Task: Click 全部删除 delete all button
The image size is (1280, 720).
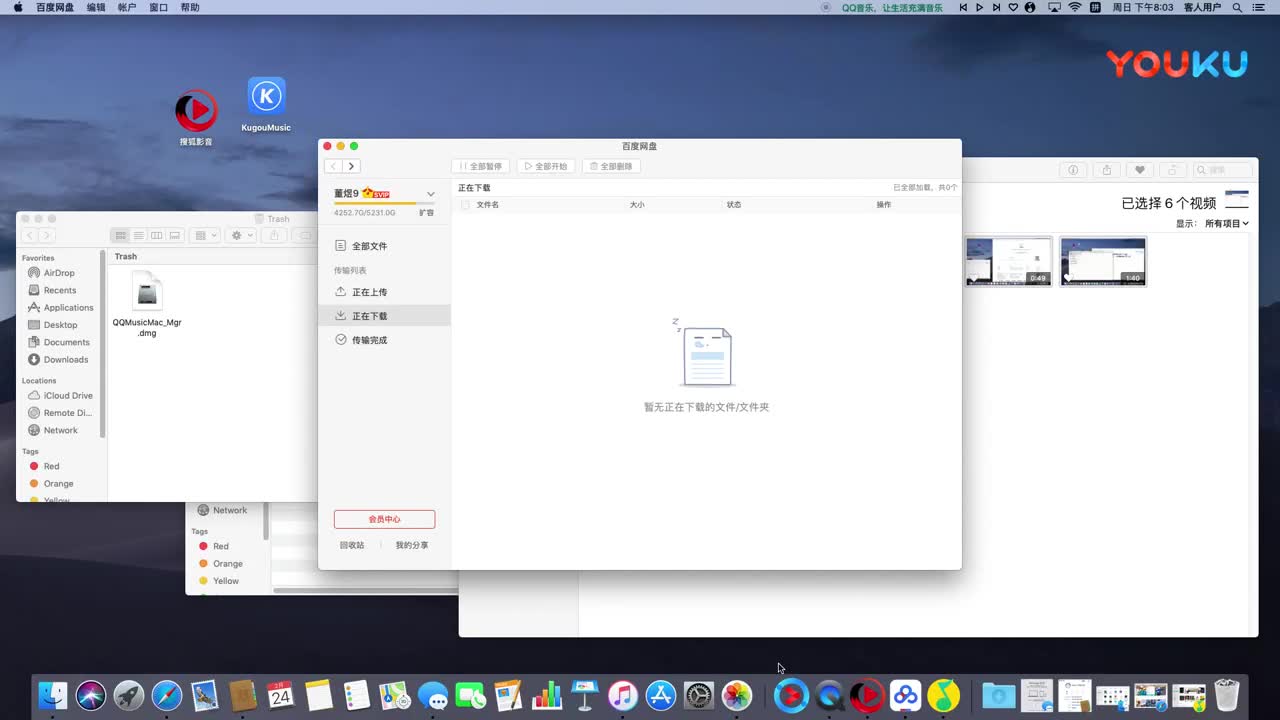Action: (x=611, y=166)
